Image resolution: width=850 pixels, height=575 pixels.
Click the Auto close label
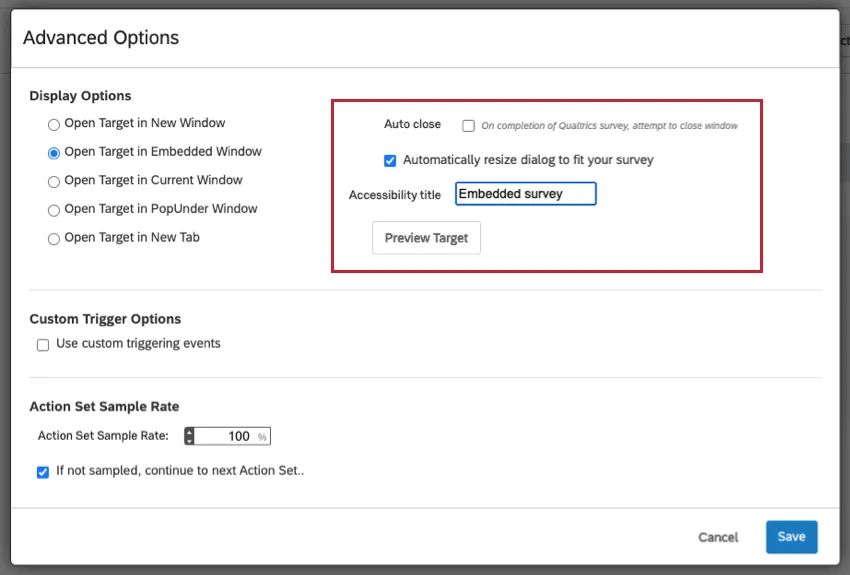pos(412,124)
